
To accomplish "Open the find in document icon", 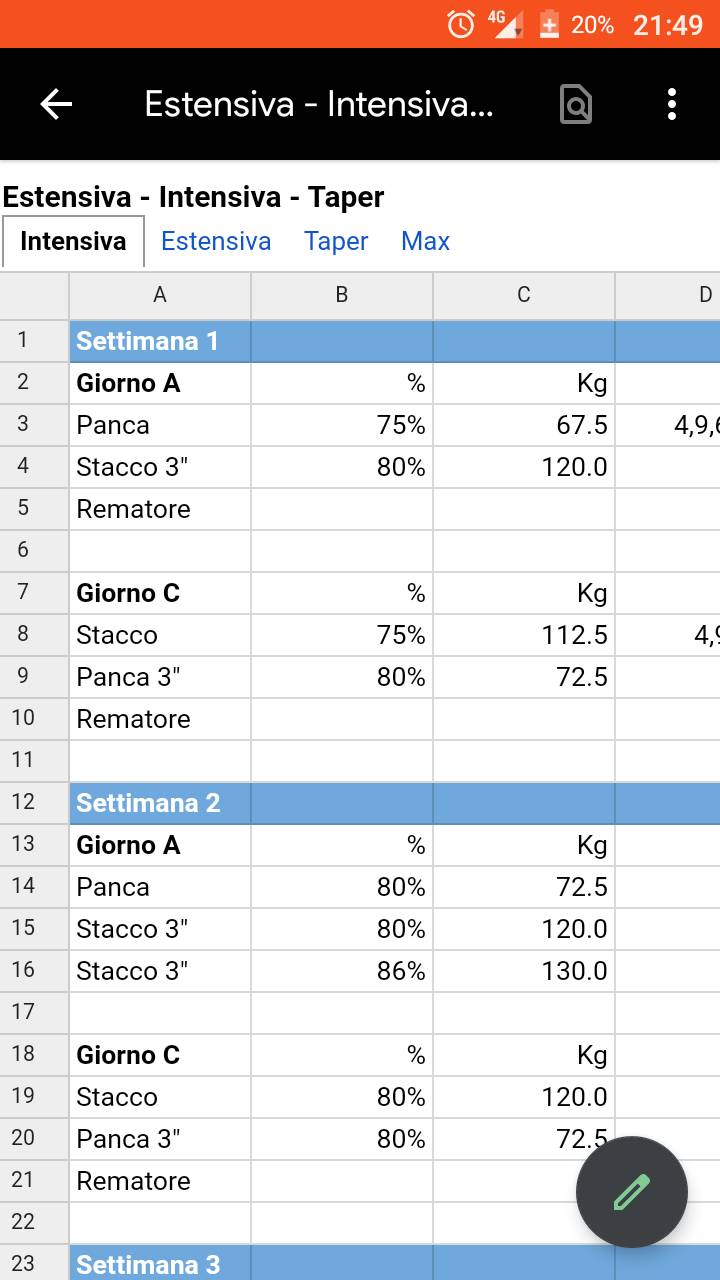I will click(576, 104).
